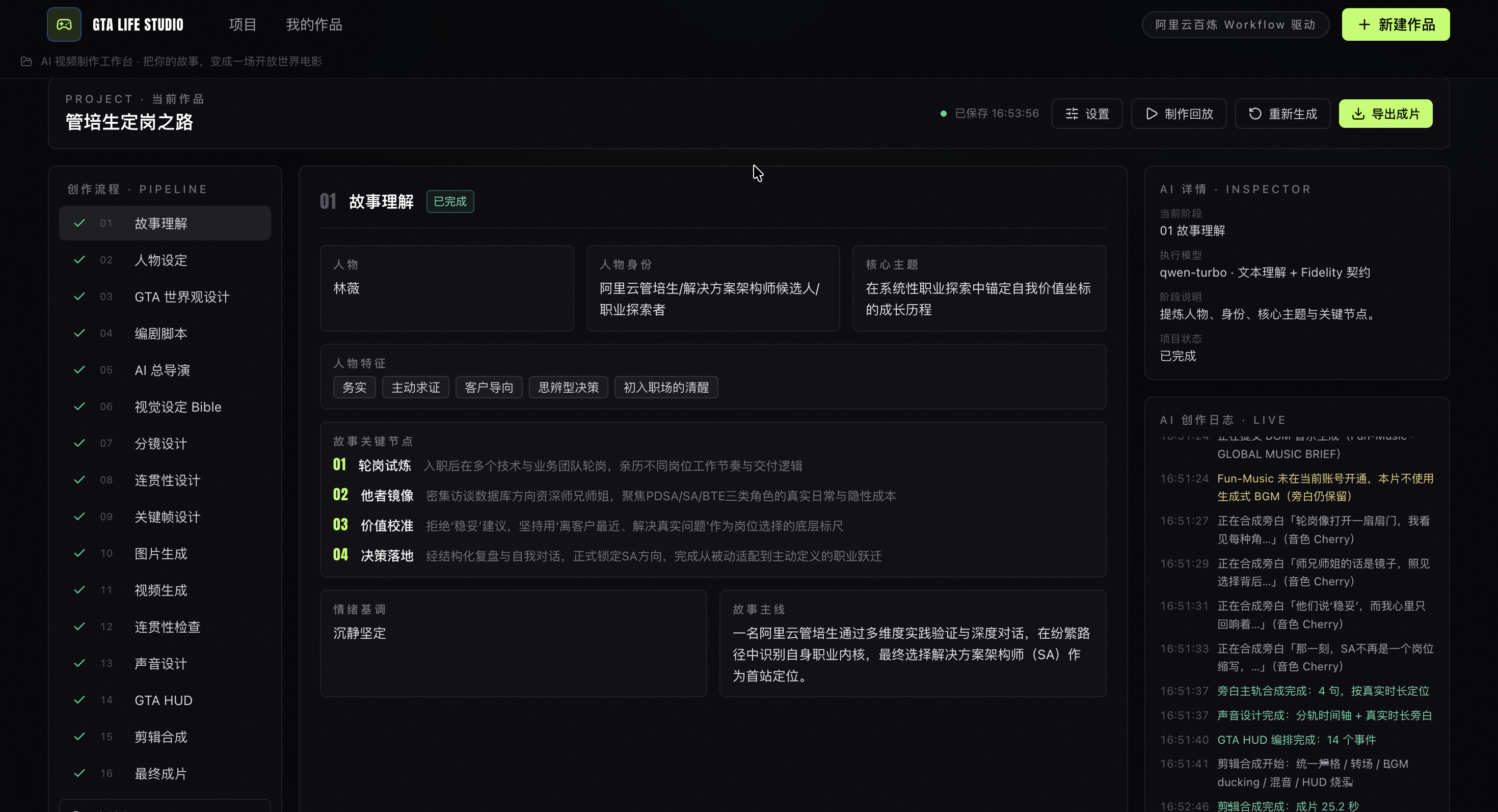Click the checkmark beside 14 GTA HUD
This screenshot has width=1498, height=812.
[x=79, y=699]
